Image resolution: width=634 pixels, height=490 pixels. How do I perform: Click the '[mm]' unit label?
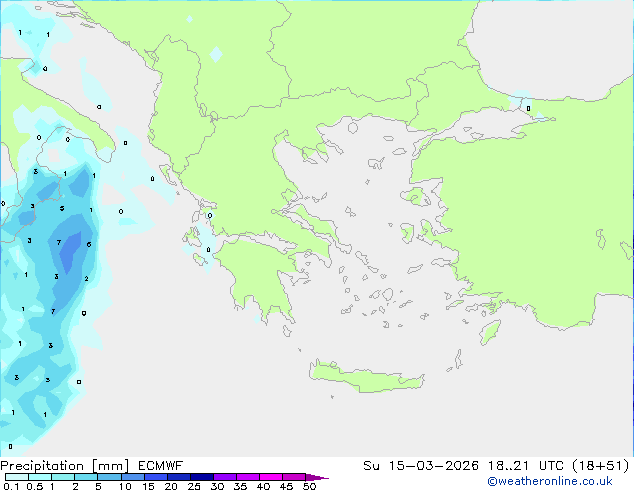[x=110, y=466]
